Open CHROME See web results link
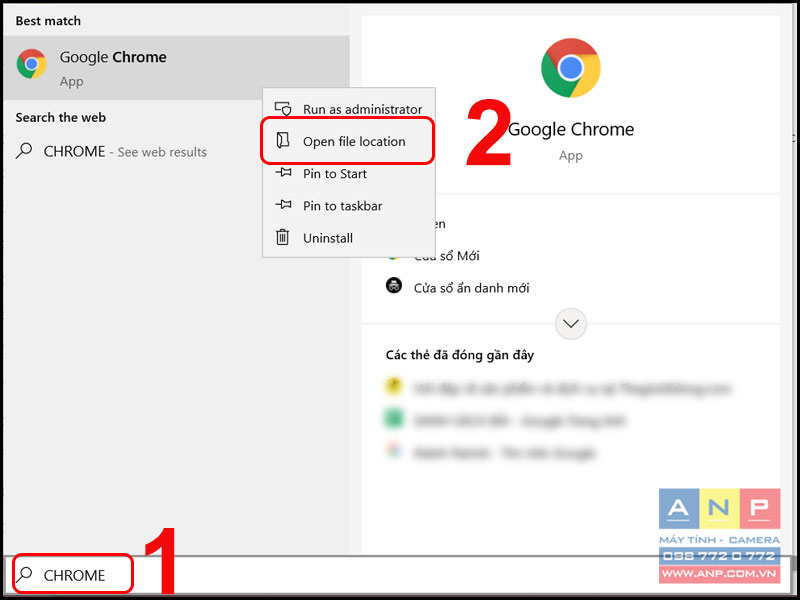 pos(125,152)
